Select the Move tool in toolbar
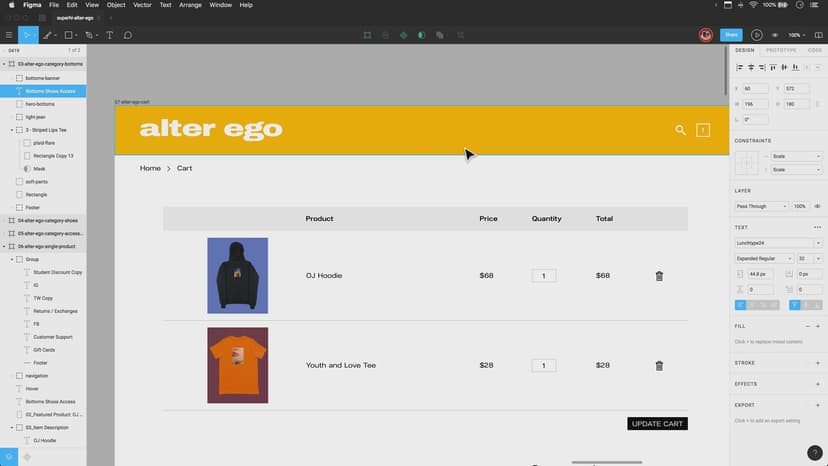Image resolution: width=828 pixels, height=466 pixels. coord(27,35)
